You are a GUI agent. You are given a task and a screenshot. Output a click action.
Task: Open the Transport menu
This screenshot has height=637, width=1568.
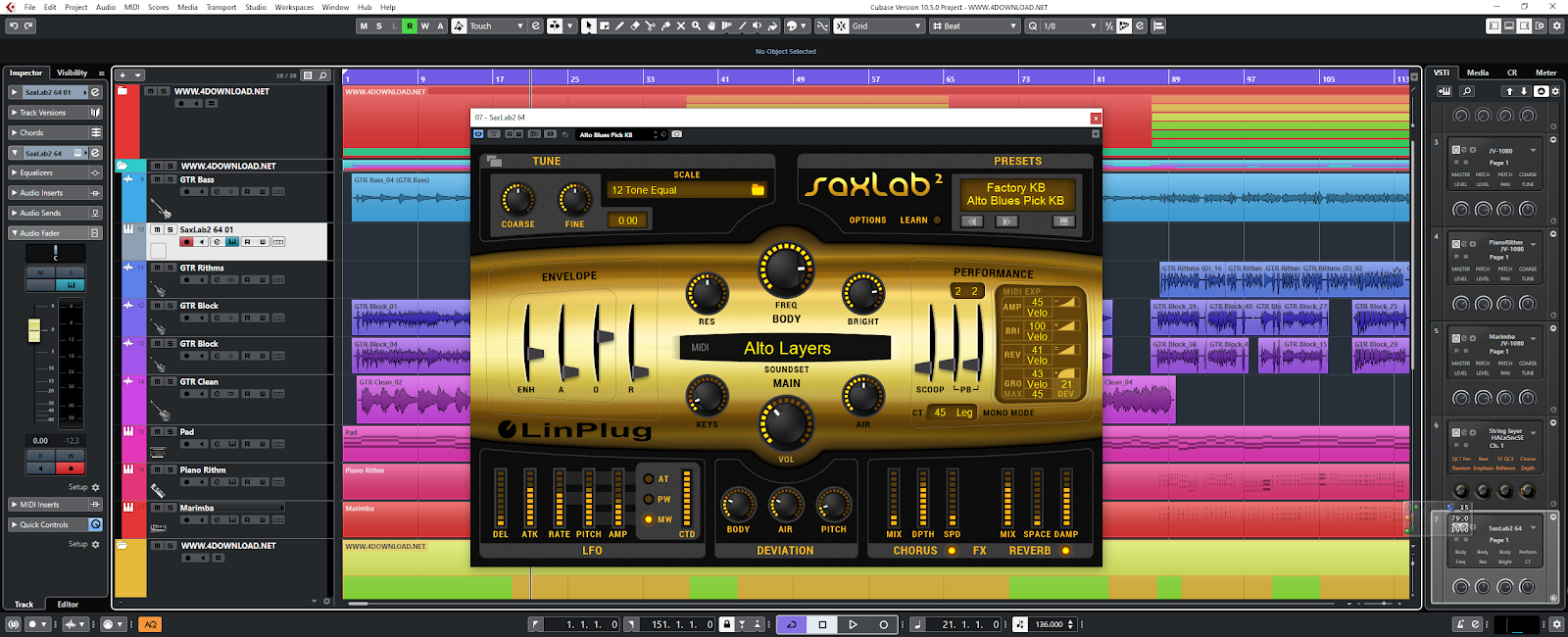click(x=220, y=7)
